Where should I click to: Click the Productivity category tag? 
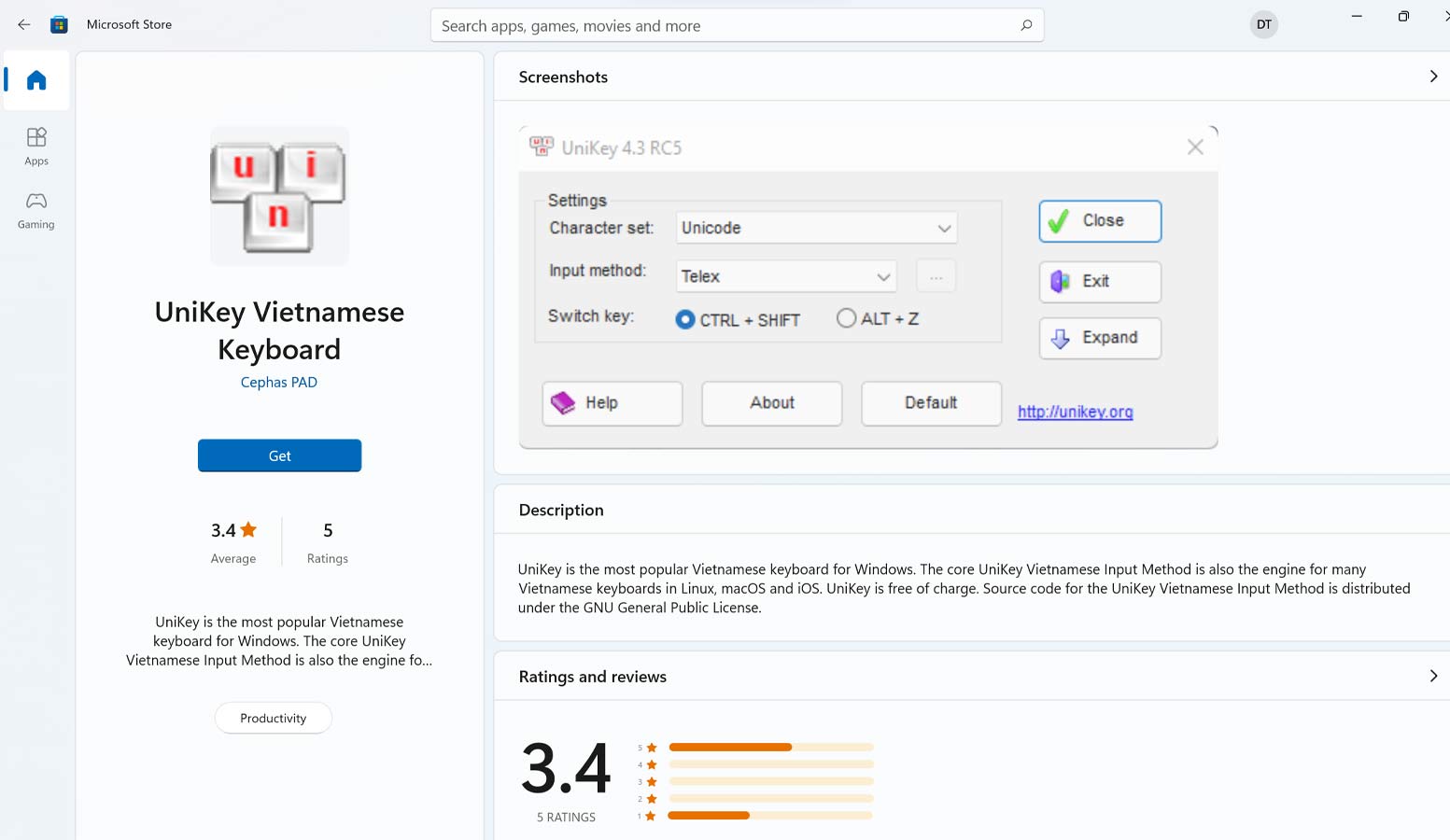(x=273, y=718)
